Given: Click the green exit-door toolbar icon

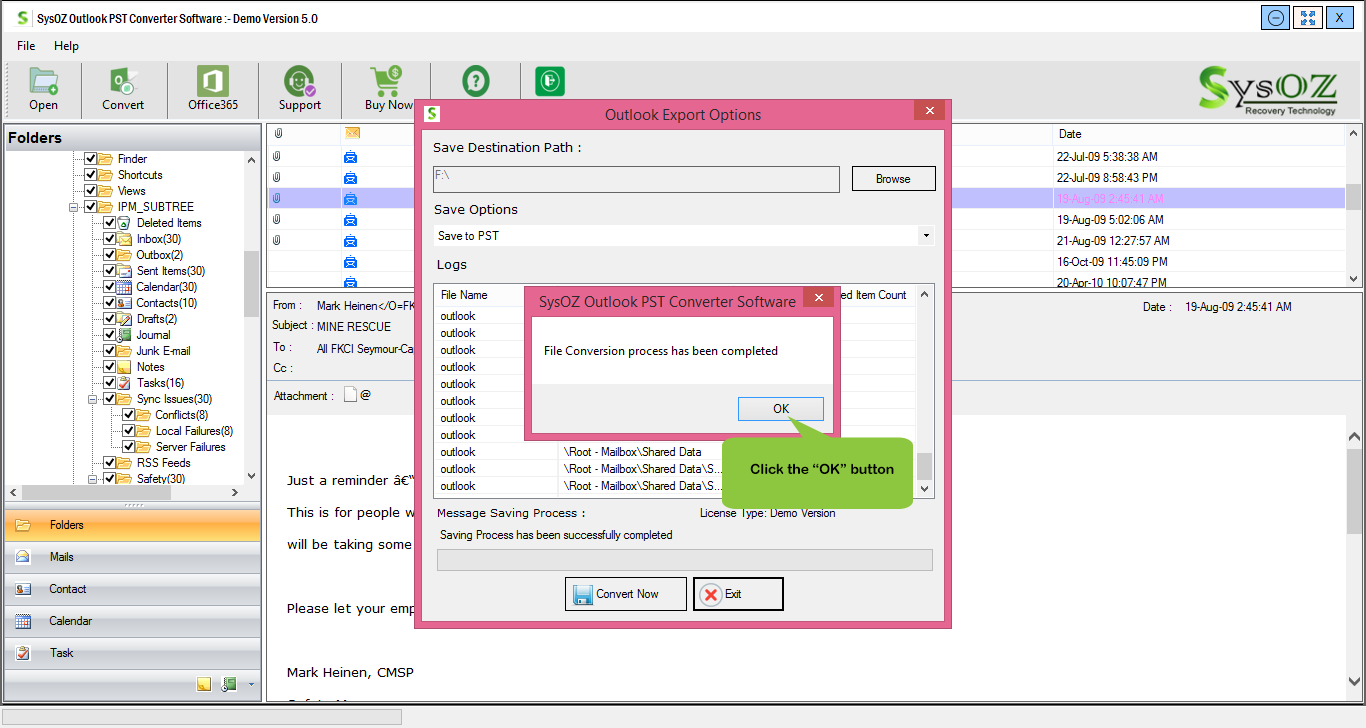Looking at the screenshot, I should tap(550, 81).
